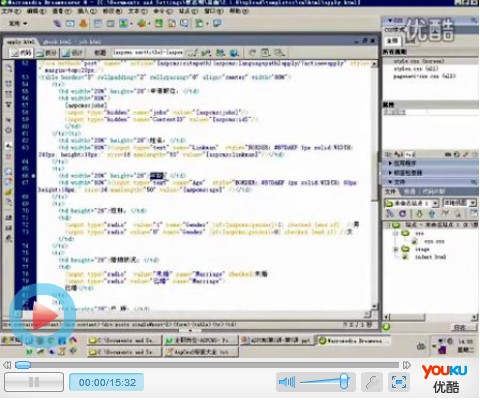Click the fast-forward arrow beside progress bar

coord(407,365)
